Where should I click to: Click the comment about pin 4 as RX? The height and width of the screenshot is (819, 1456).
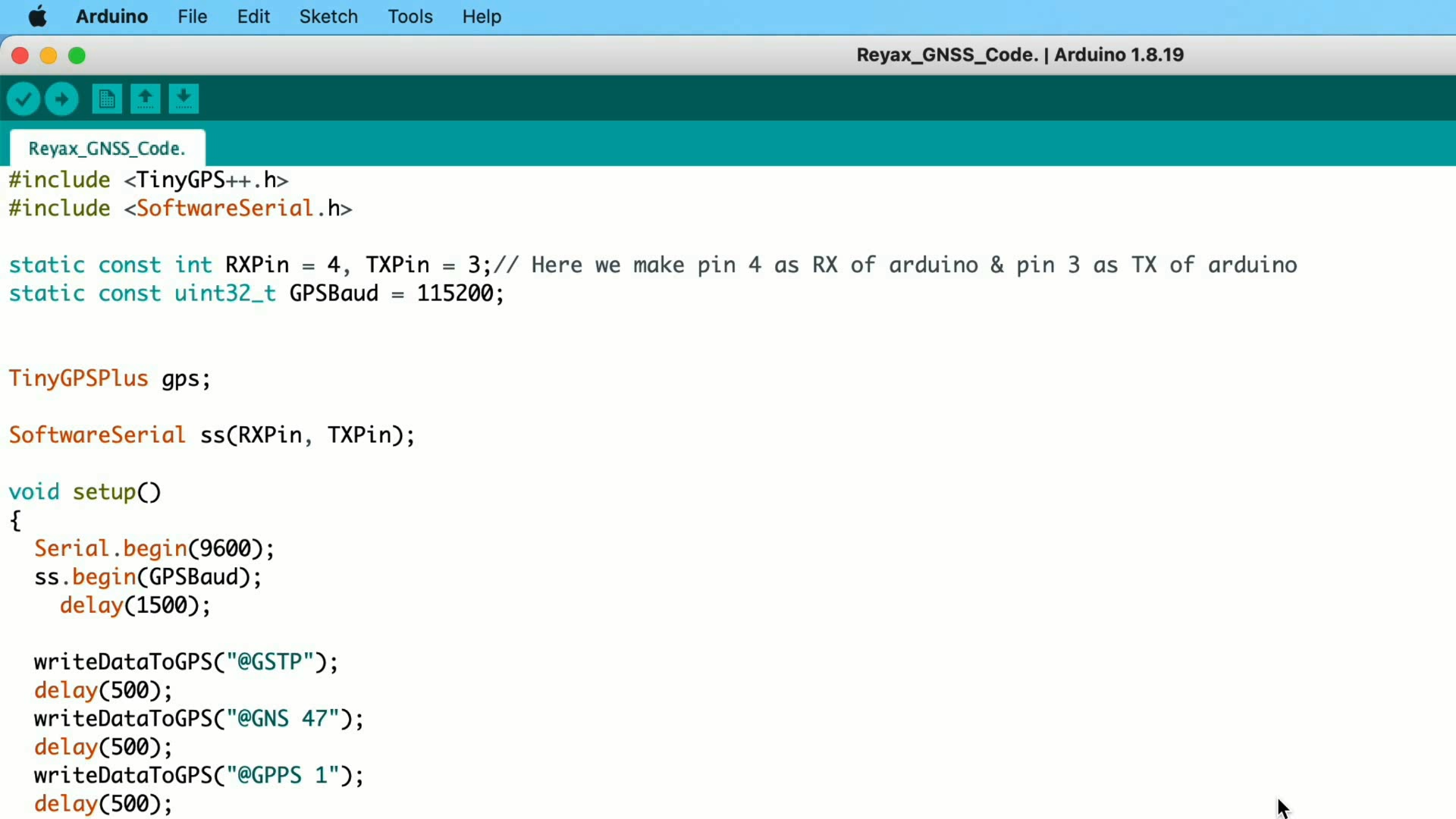click(896, 265)
